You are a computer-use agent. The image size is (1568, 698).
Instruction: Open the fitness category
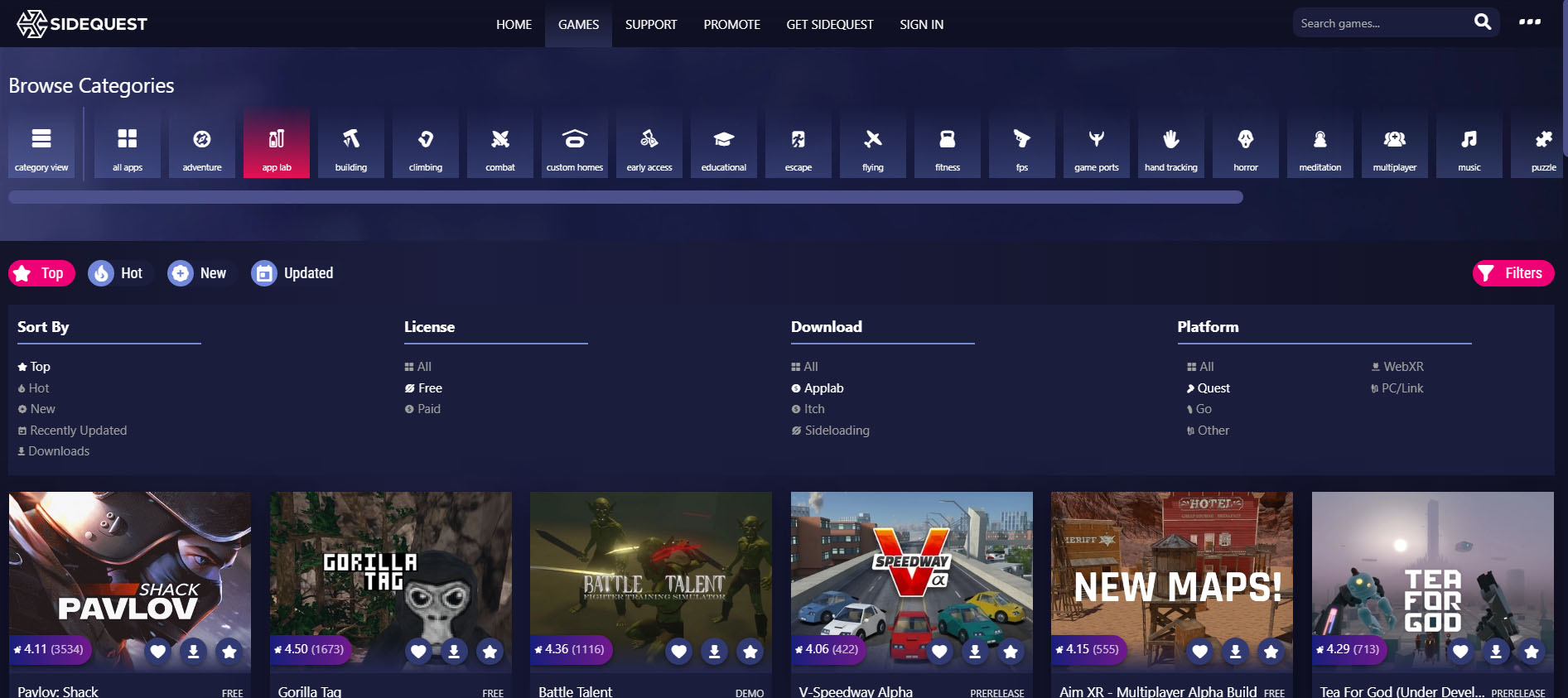pos(948,143)
